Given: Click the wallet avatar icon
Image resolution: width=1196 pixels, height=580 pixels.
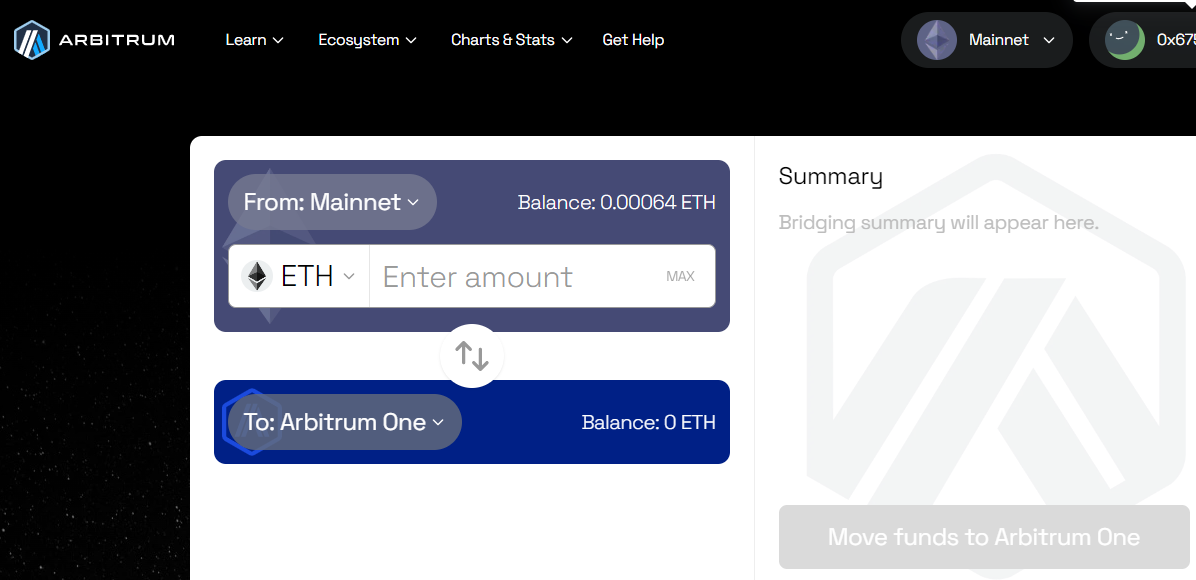Looking at the screenshot, I should 1124,40.
